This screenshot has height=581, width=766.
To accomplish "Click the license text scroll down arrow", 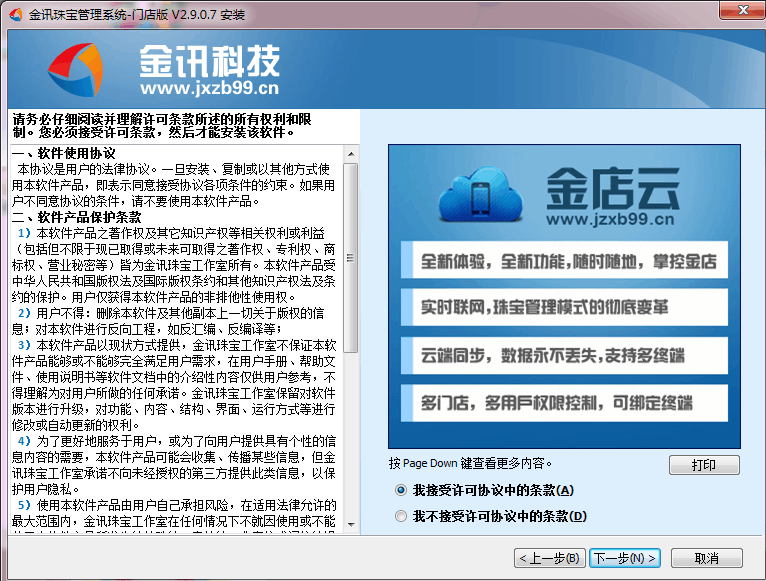I will coord(351,525).
